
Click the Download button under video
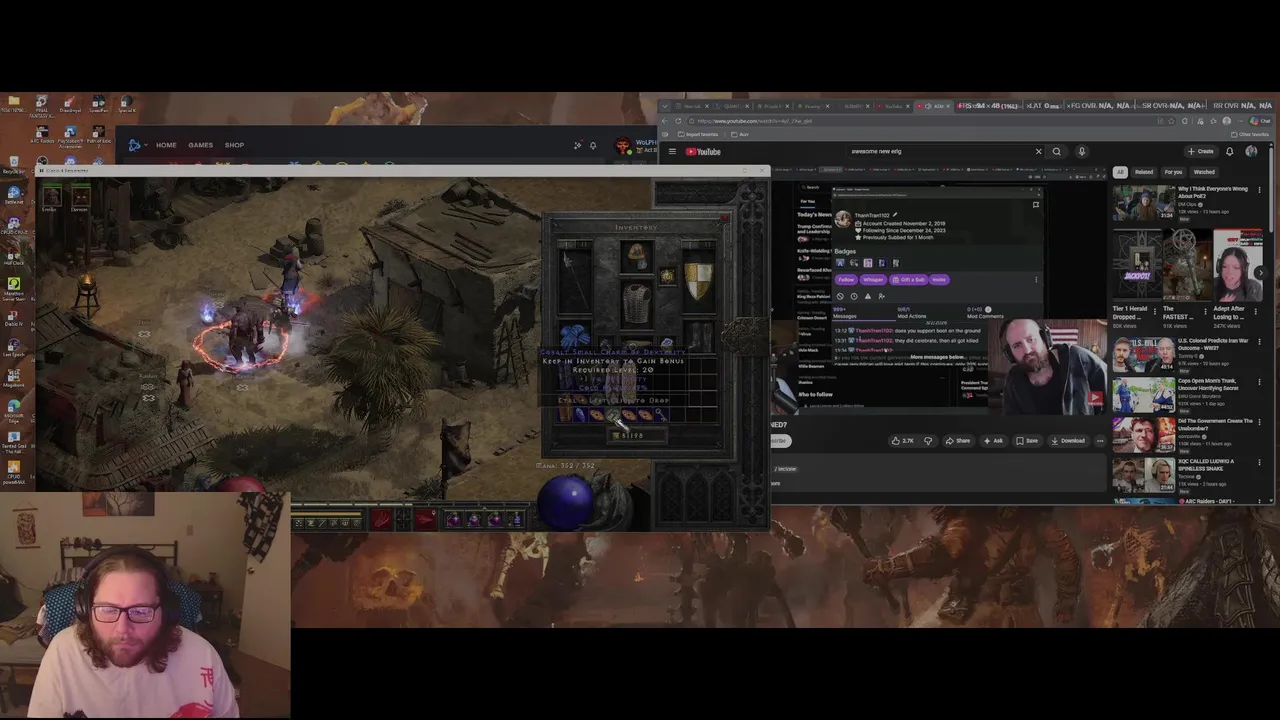(1068, 441)
